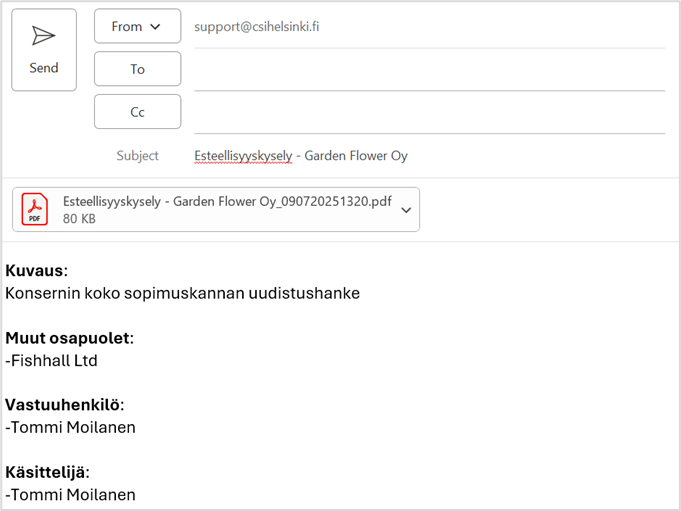Place cursor at the Muut osapuolet heading
Image resolution: width=681 pixels, height=511 pixels.
point(69,338)
